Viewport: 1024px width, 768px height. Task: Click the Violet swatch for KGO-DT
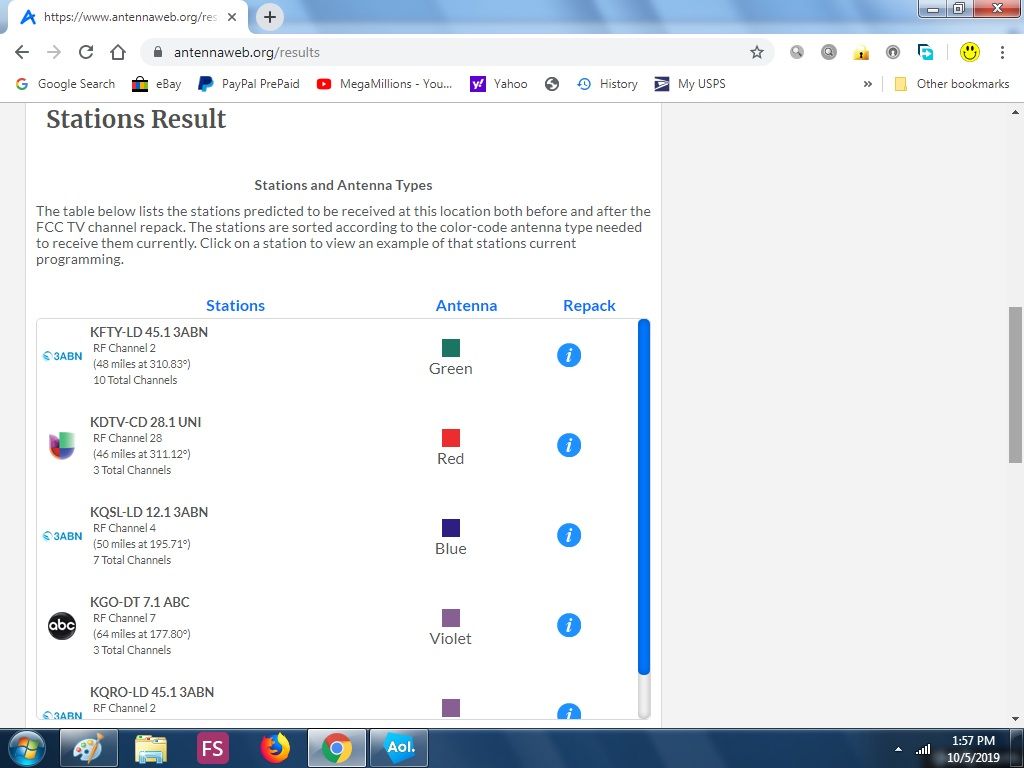[451, 618]
